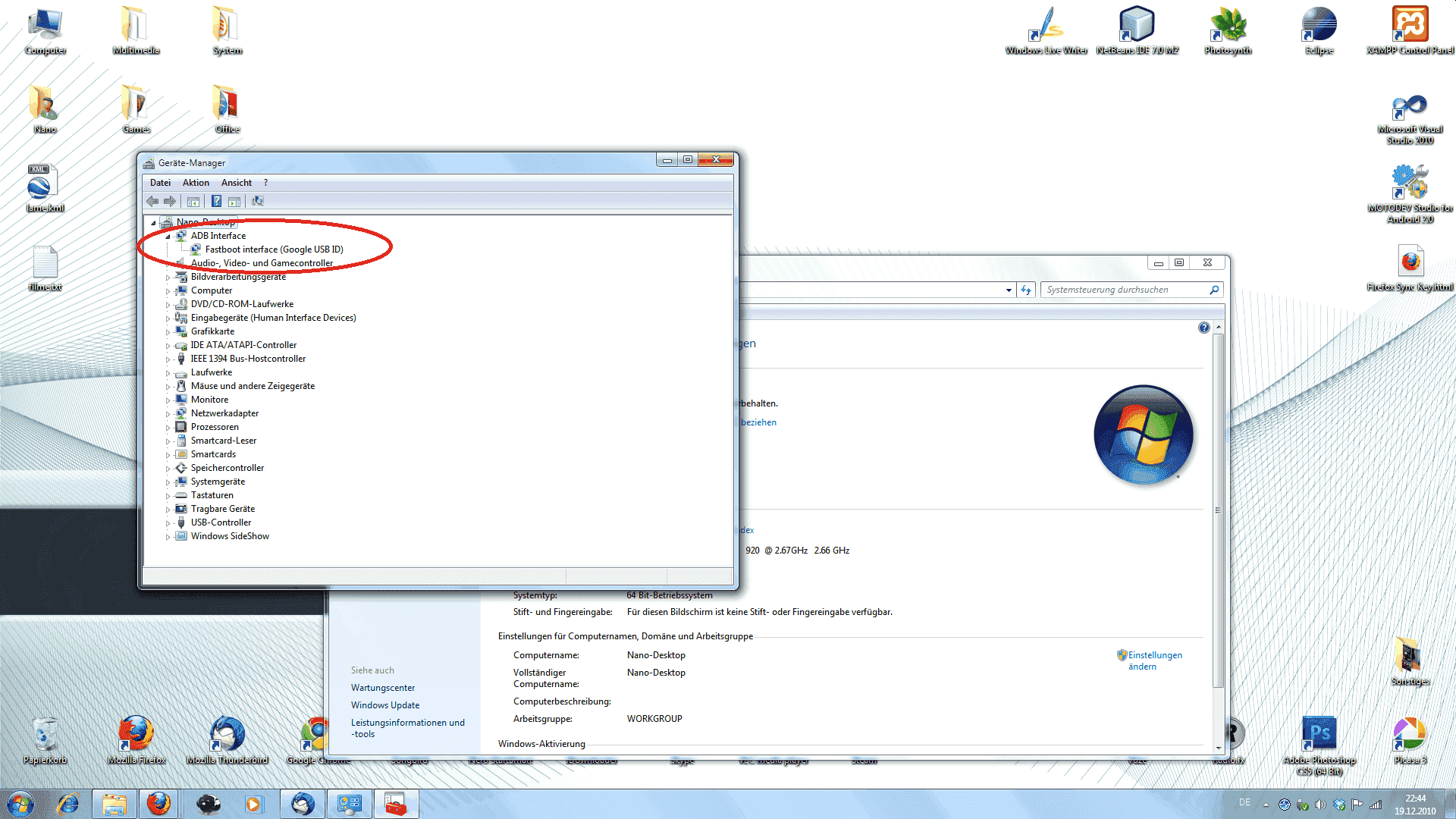Open the ? help menu

point(265,183)
